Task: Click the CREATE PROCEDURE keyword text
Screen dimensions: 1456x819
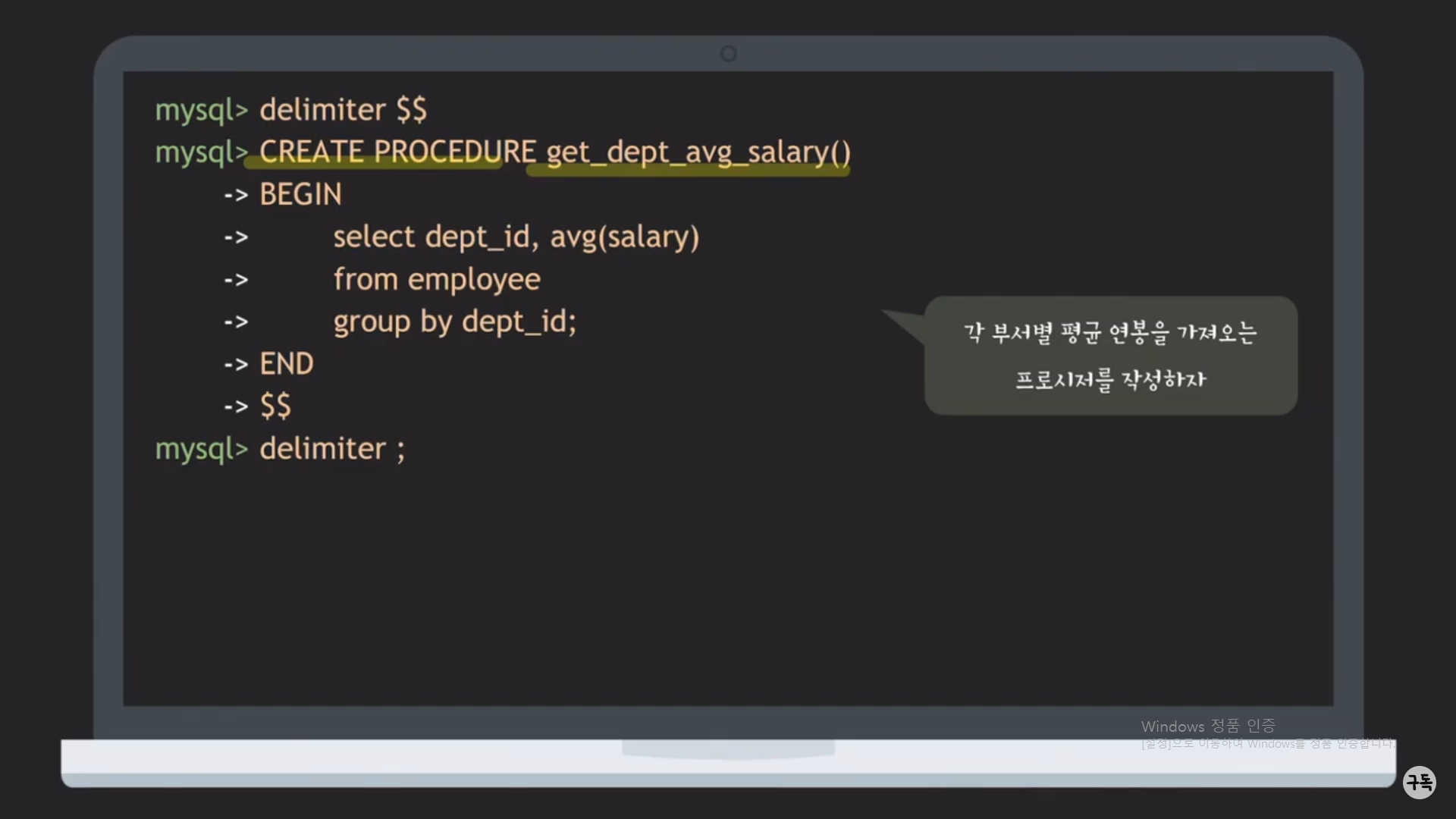Action: (397, 152)
